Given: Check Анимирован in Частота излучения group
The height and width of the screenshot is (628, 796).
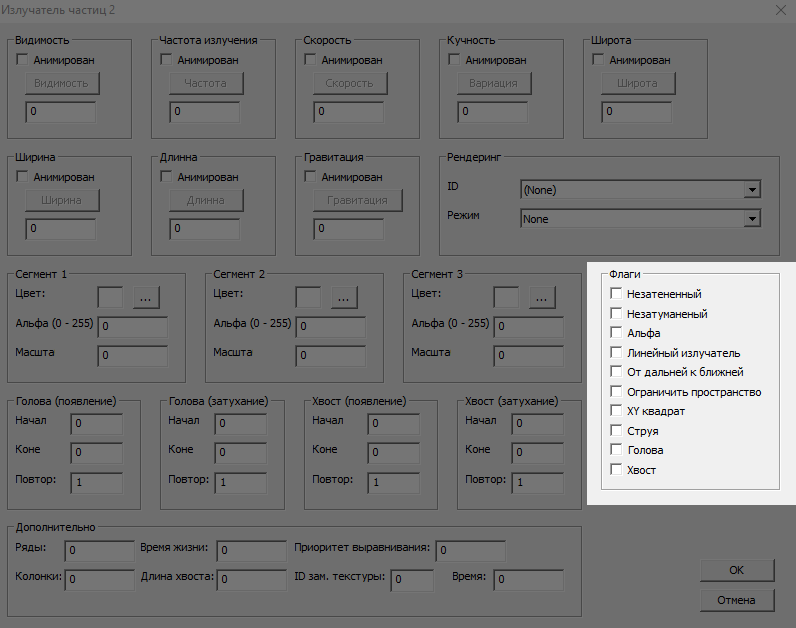Looking at the screenshot, I should pos(166,59).
